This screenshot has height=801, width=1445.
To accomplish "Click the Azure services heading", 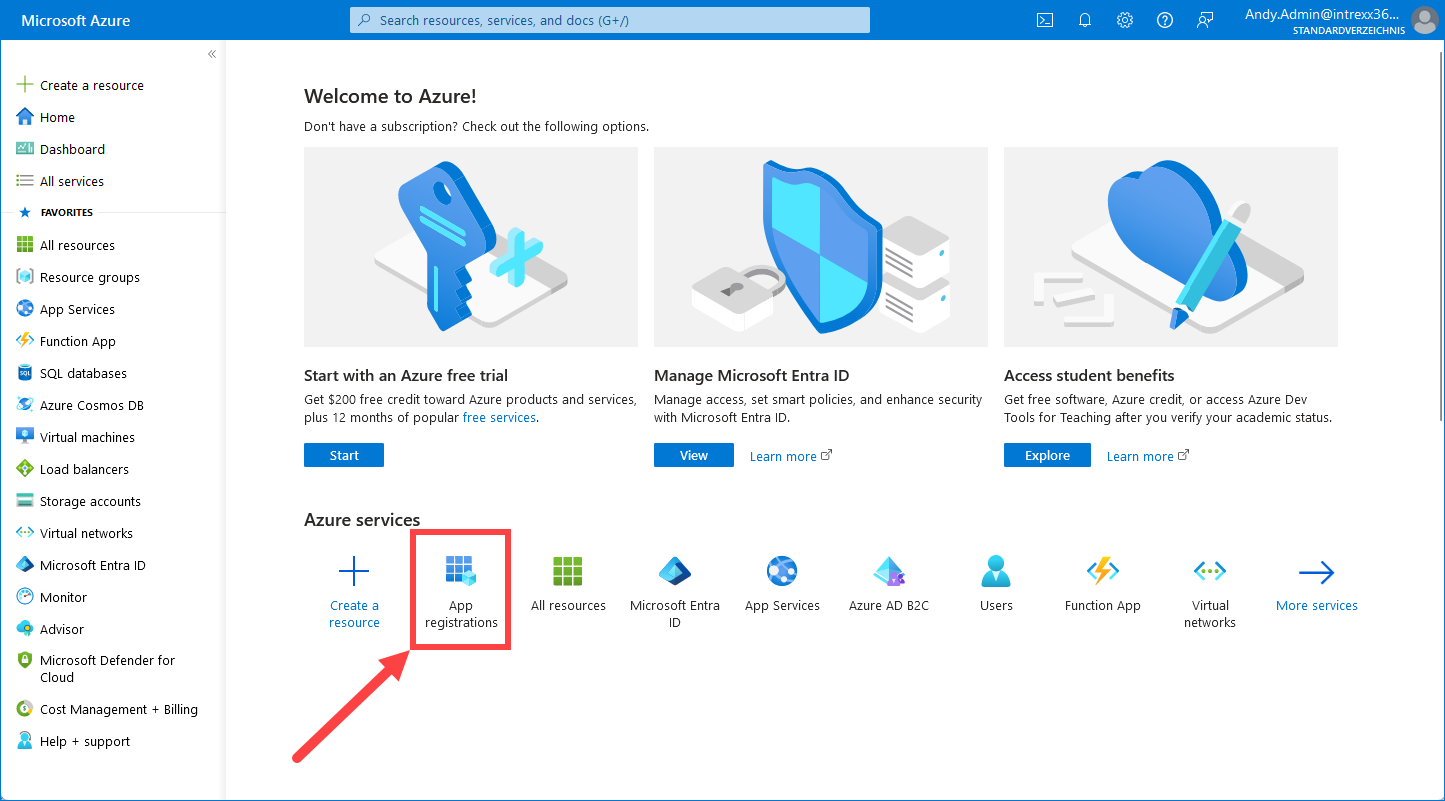I will click(362, 520).
